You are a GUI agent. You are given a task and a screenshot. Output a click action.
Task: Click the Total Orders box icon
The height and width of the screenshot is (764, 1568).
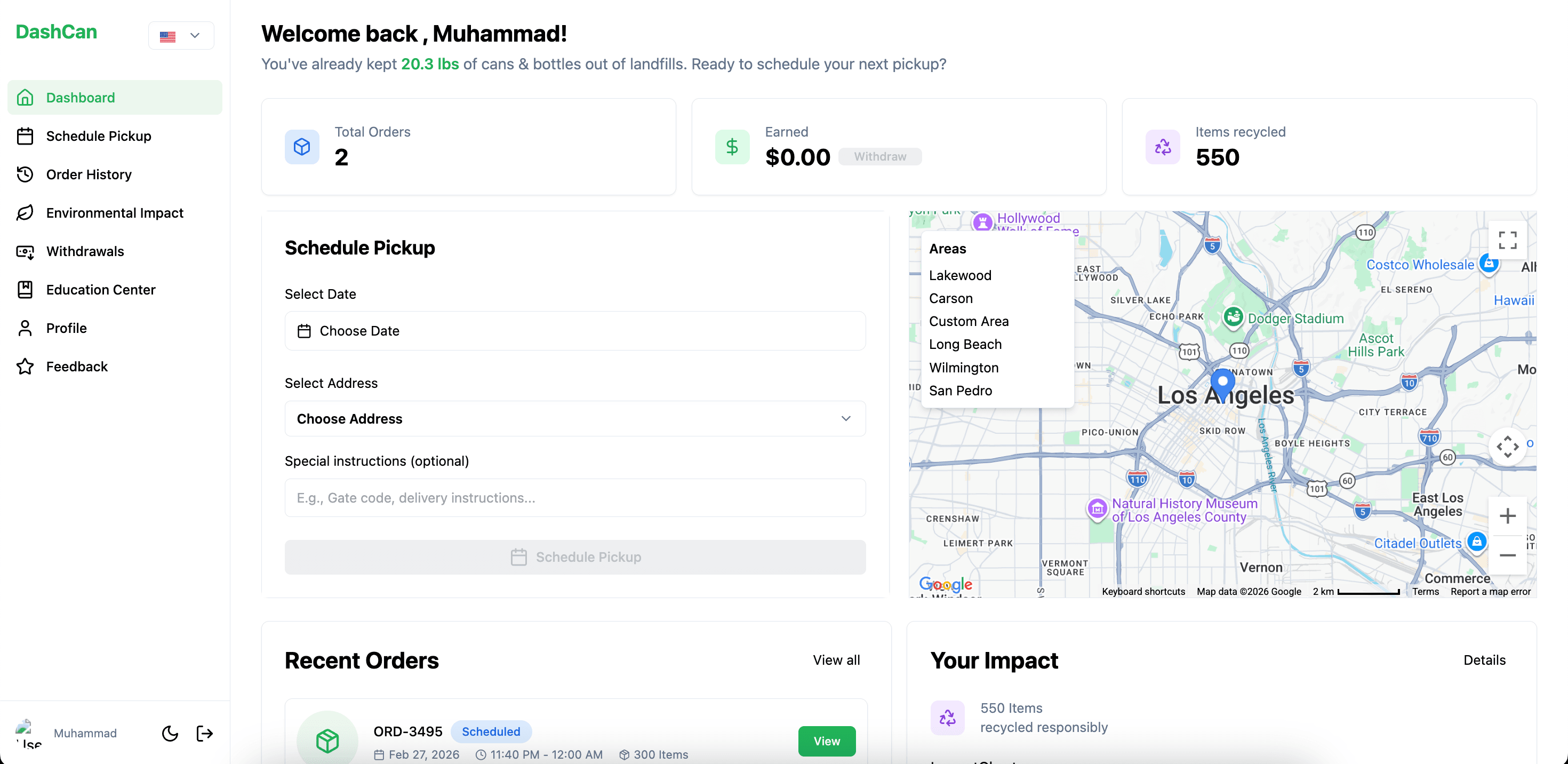point(302,147)
